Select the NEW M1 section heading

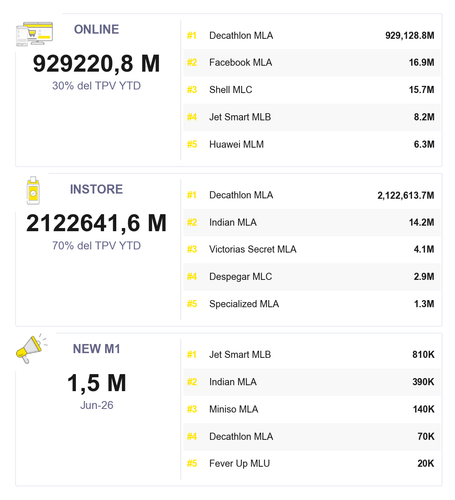96,349
